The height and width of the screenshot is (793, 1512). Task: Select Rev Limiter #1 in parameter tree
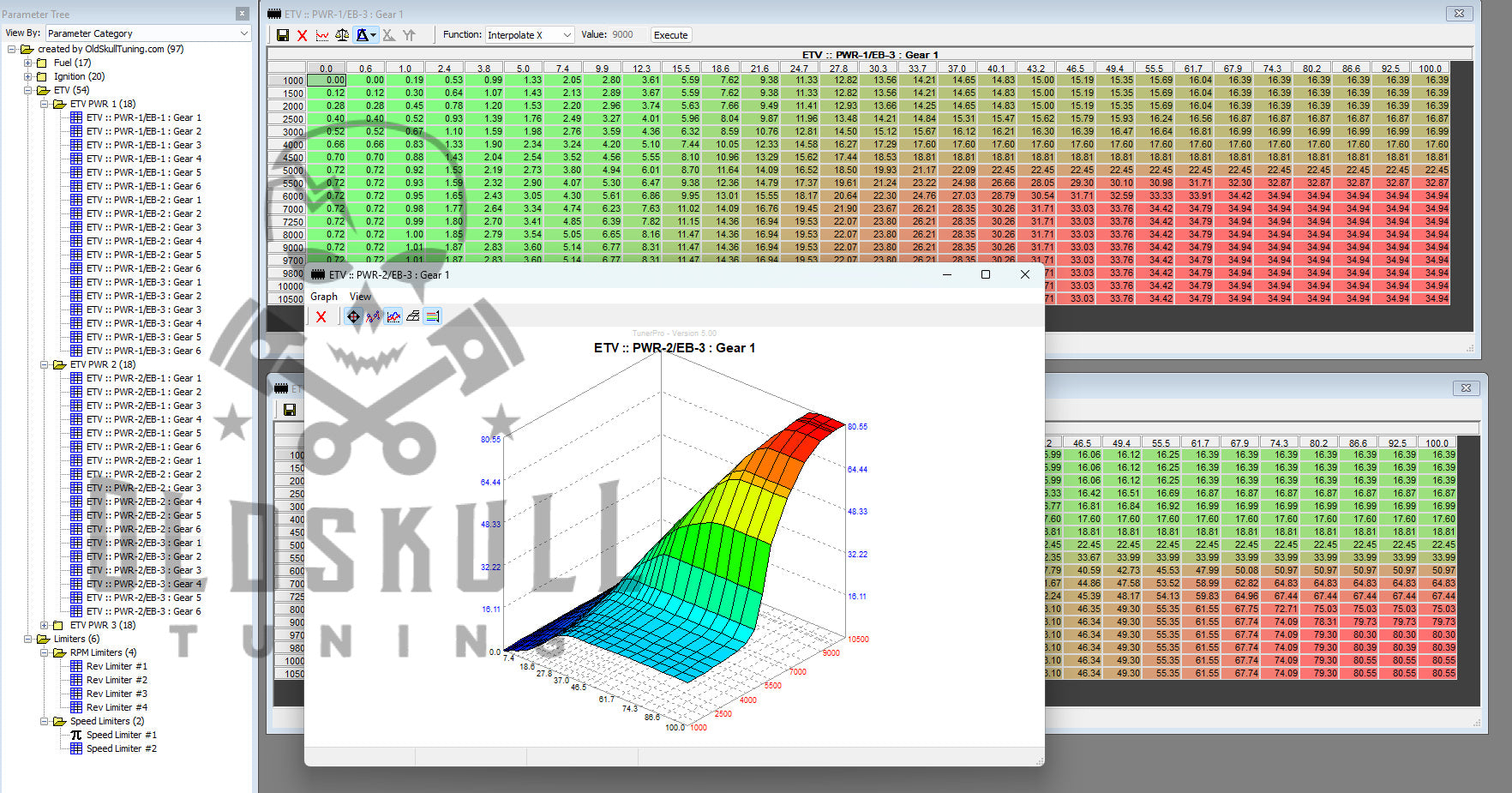(117, 666)
